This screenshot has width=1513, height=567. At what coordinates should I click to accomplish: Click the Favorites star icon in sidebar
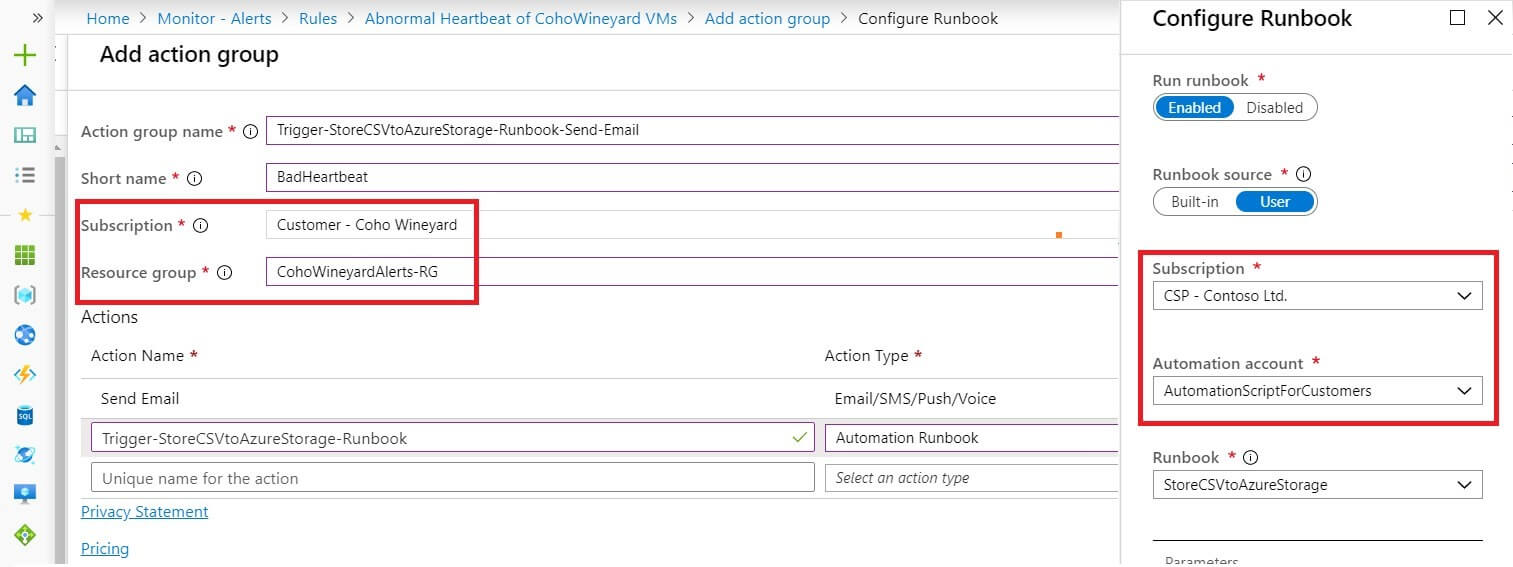(25, 215)
